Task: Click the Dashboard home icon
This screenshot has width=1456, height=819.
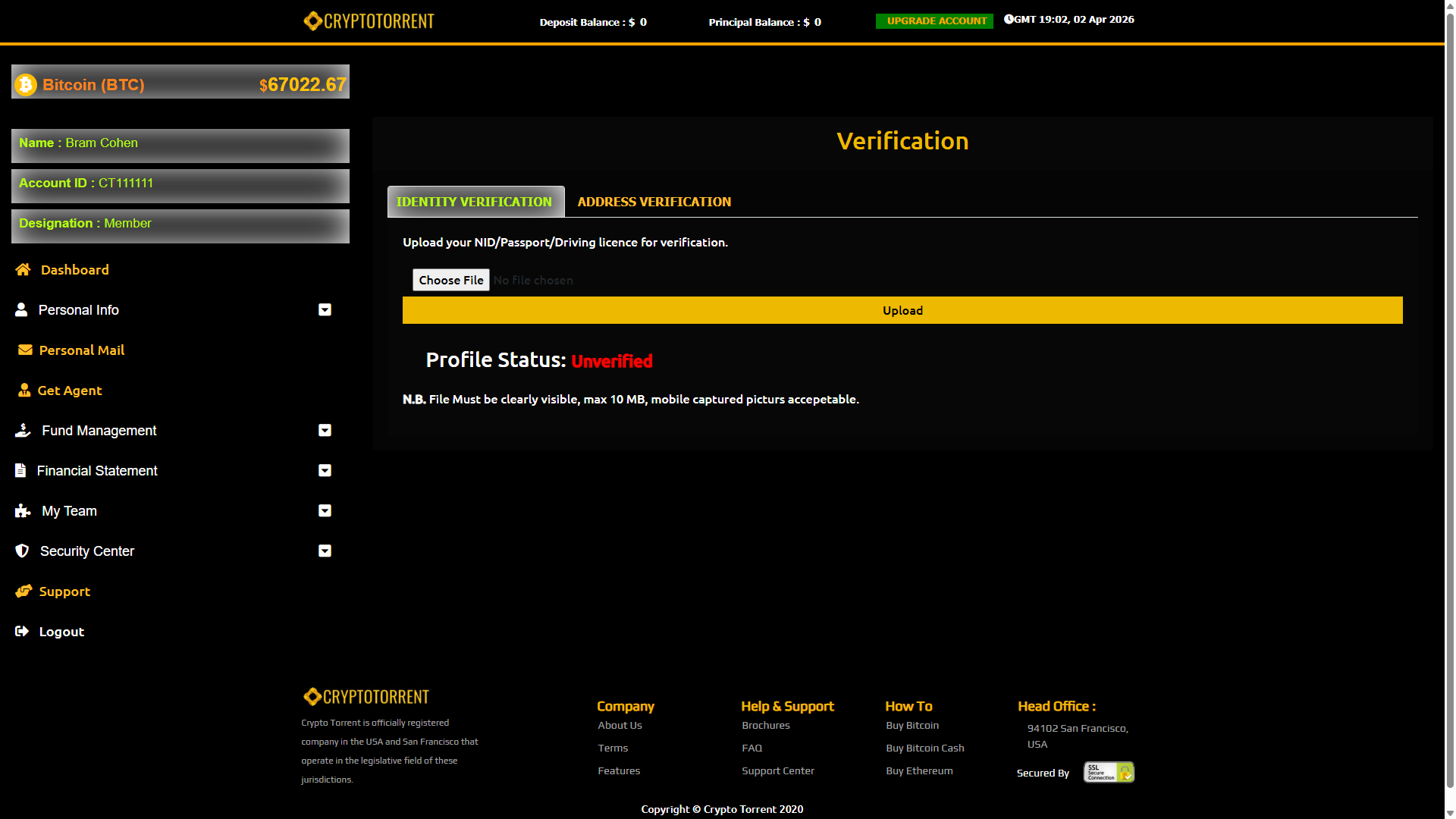Action: click(23, 269)
